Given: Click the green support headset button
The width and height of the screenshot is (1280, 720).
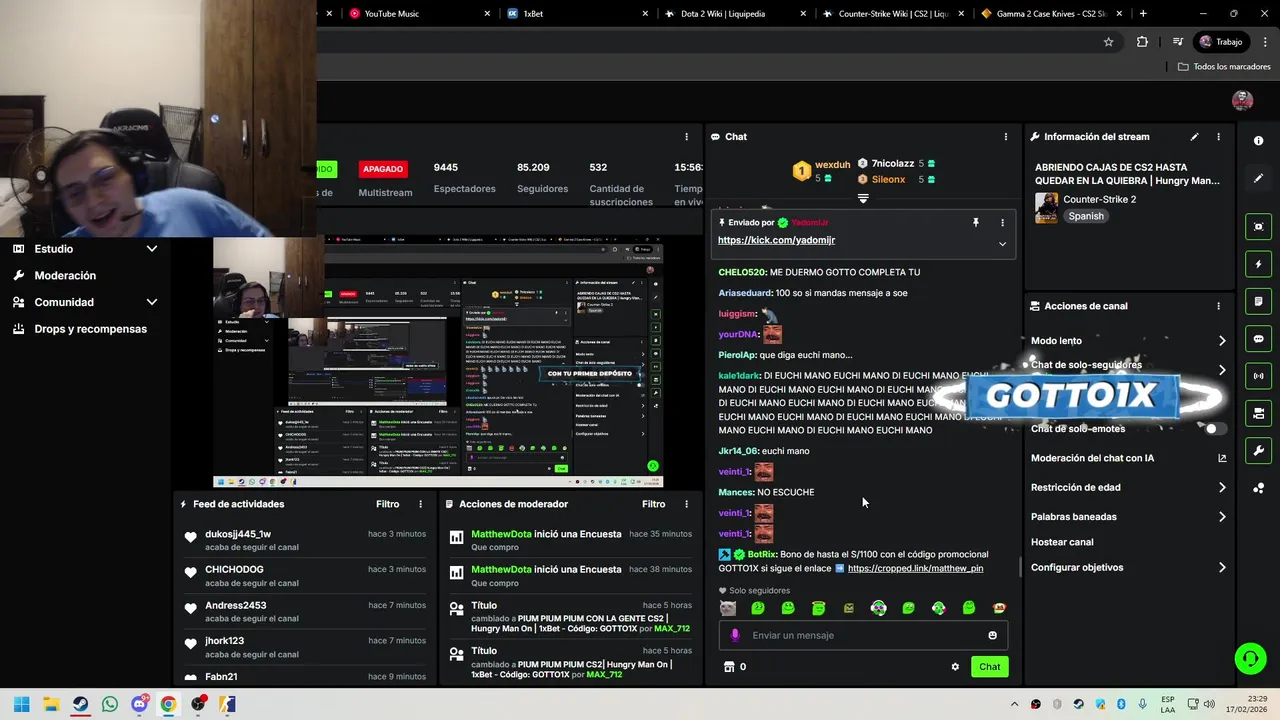Looking at the screenshot, I should 1250,658.
